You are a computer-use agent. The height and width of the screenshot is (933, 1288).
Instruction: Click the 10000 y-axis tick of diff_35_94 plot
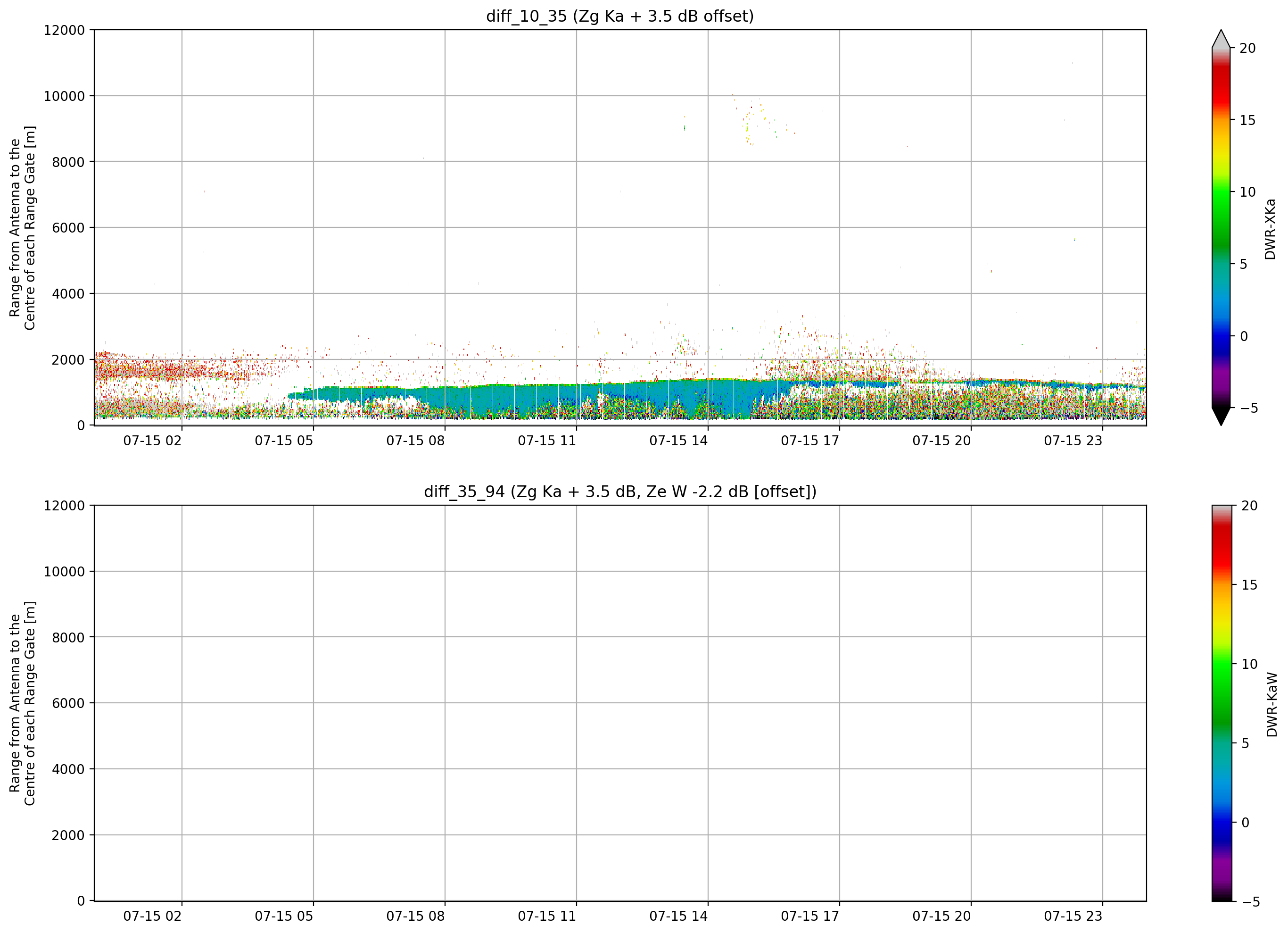click(x=64, y=572)
